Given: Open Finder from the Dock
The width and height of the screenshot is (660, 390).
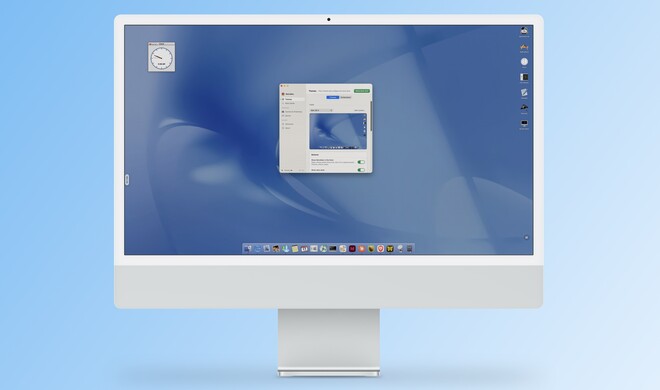Looking at the screenshot, I should click(248, 249).
